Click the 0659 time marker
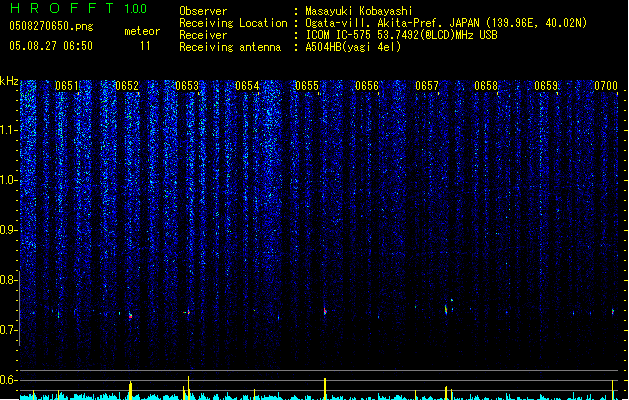This screenshot has height=400, width=629. point(546,86)
